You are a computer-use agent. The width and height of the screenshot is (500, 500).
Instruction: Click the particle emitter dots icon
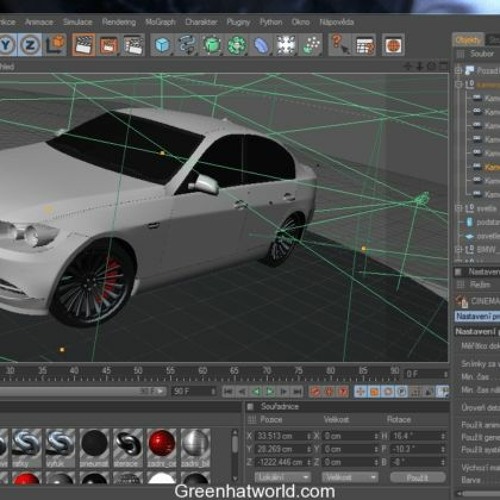(310, 45)
